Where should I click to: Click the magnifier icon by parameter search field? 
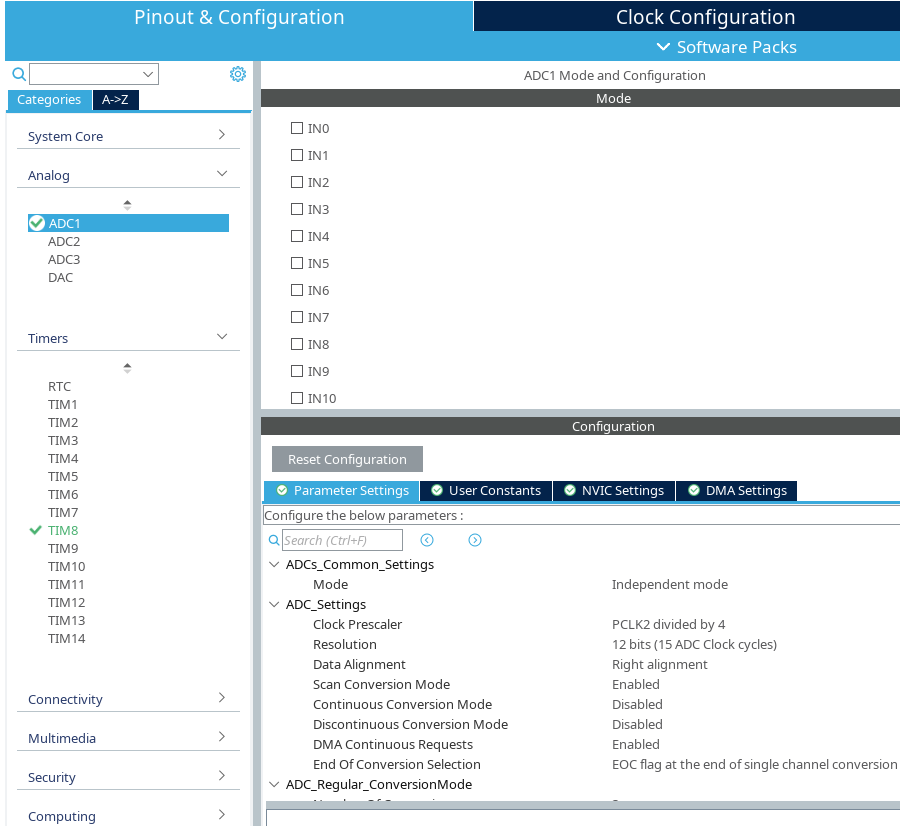[x=274, y=540]
